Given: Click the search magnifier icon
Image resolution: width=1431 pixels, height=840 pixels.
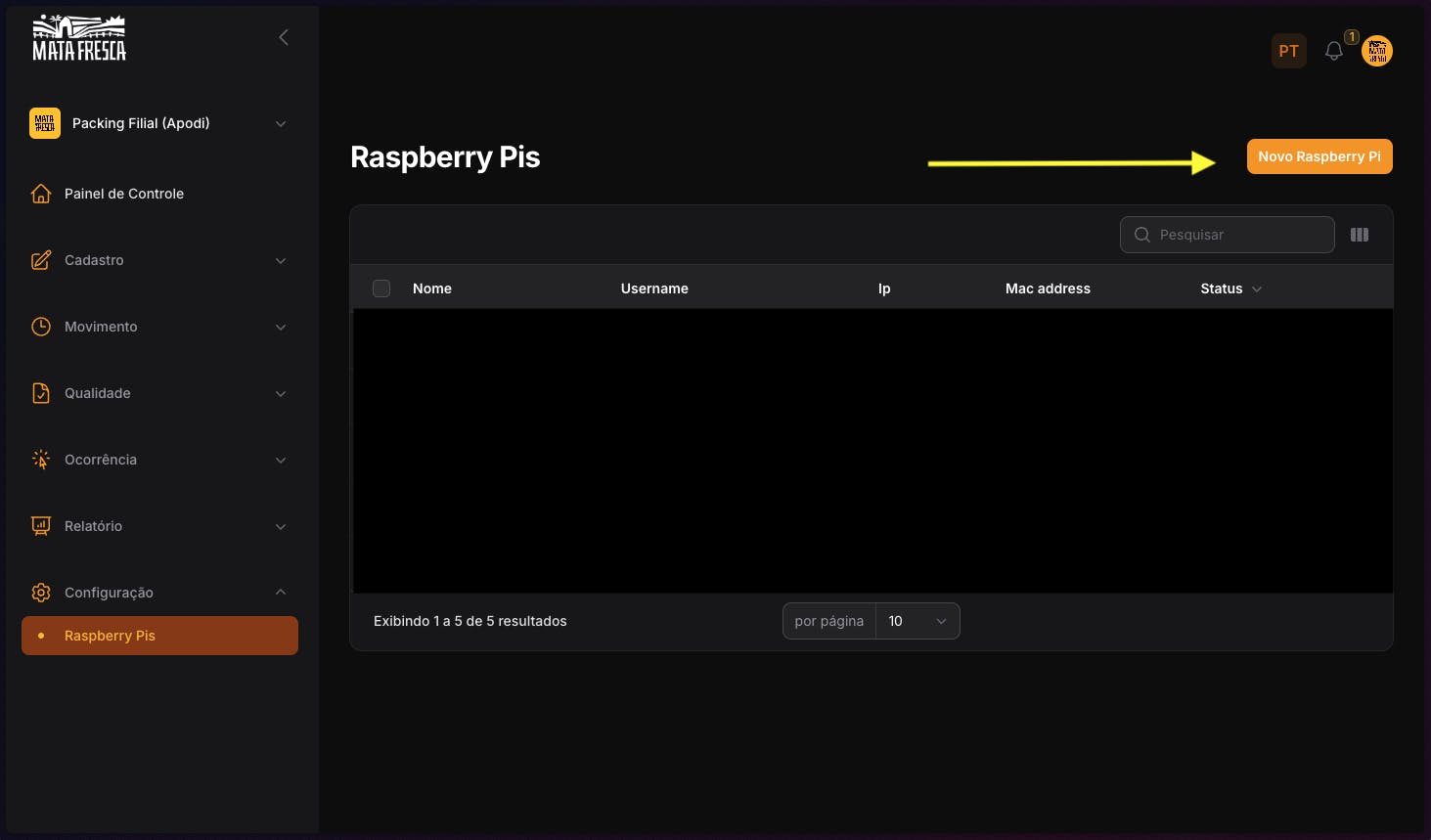Looking at the screenshot, I should pyautogui.click(x=1141, y=235).
